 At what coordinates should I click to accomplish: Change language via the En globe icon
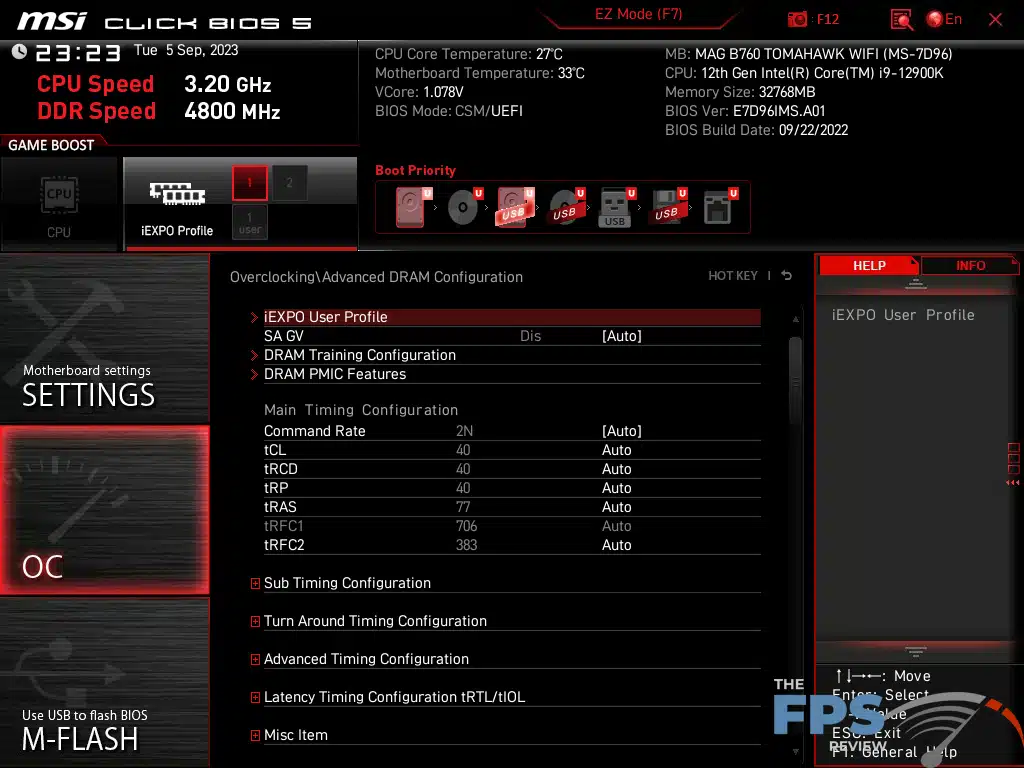(x=944, y=19)
